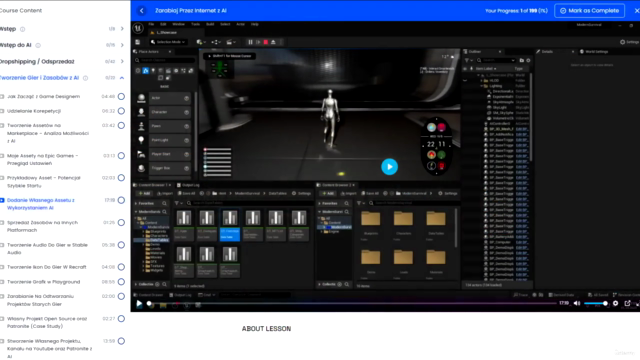The width and height of the screenshot is (640, 360).
Task: Open lesson Zarabianie Na Odtwarzaniu Projektów Starych Gier
Action: tap(40, 300)
